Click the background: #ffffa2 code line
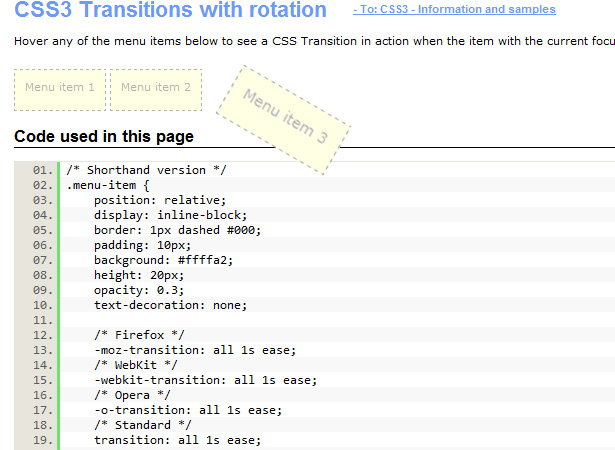This screenshot has height=450, width=615. click(163, 260)
